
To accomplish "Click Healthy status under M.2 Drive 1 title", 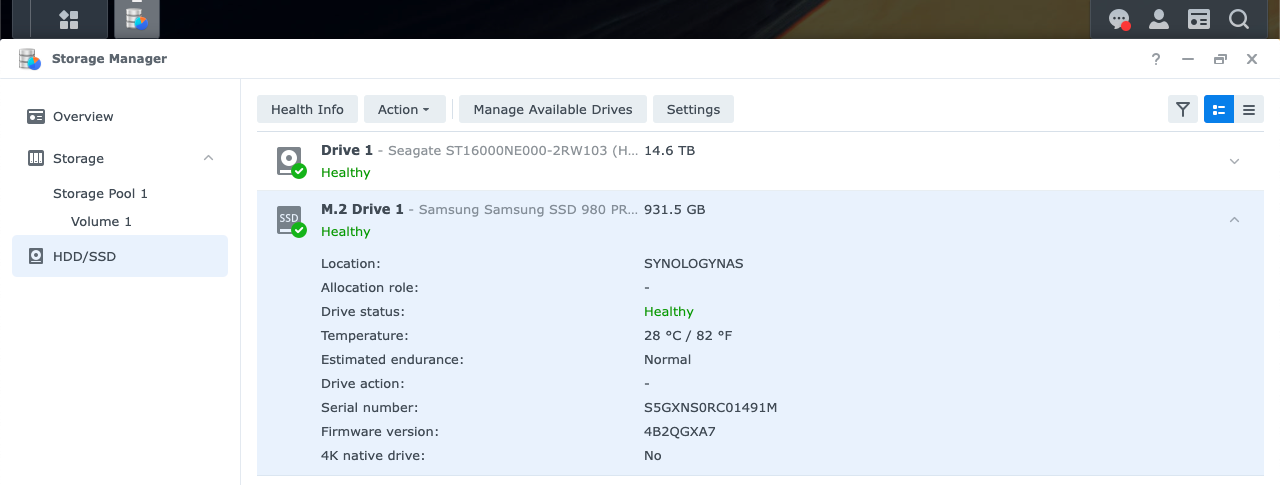I will pyautogui.click(x=346, y=231).
